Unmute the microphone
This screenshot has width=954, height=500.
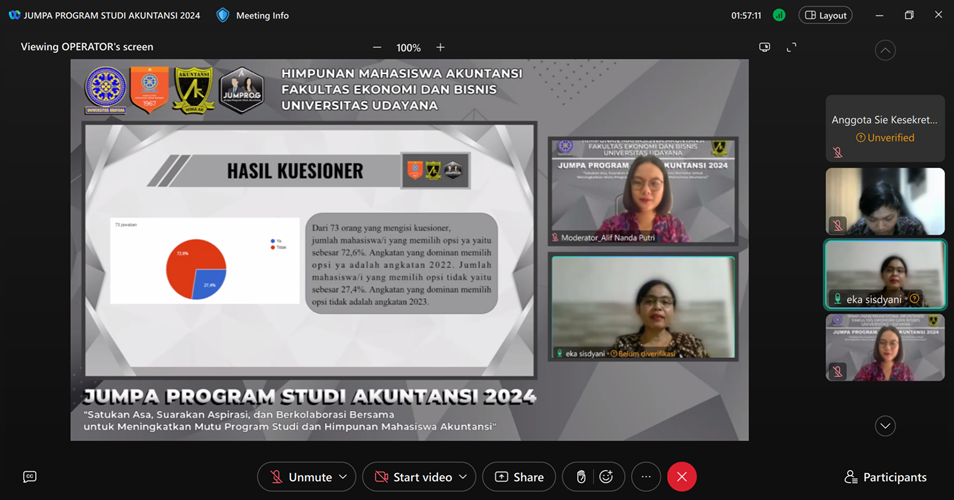(302, 477)
